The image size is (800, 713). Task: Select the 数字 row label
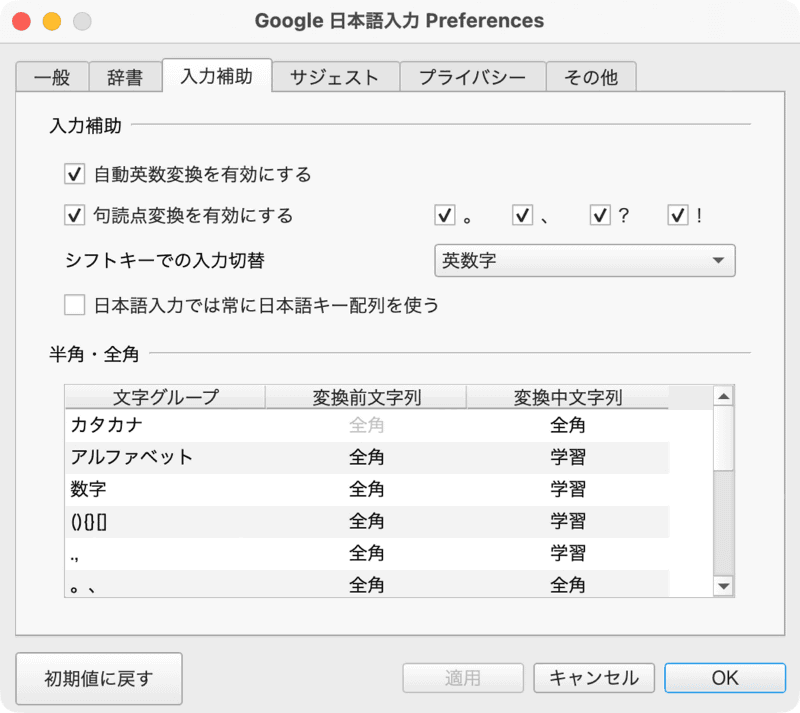pyautogui.click(x=88, y=489)
